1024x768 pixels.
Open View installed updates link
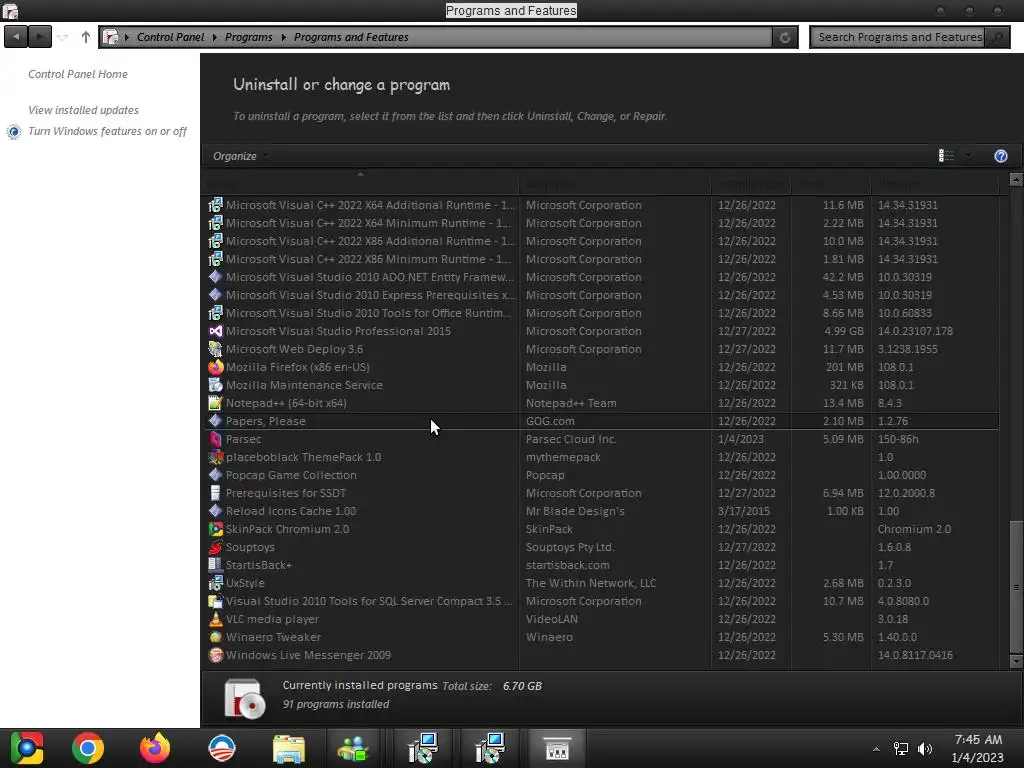[84, 110]
